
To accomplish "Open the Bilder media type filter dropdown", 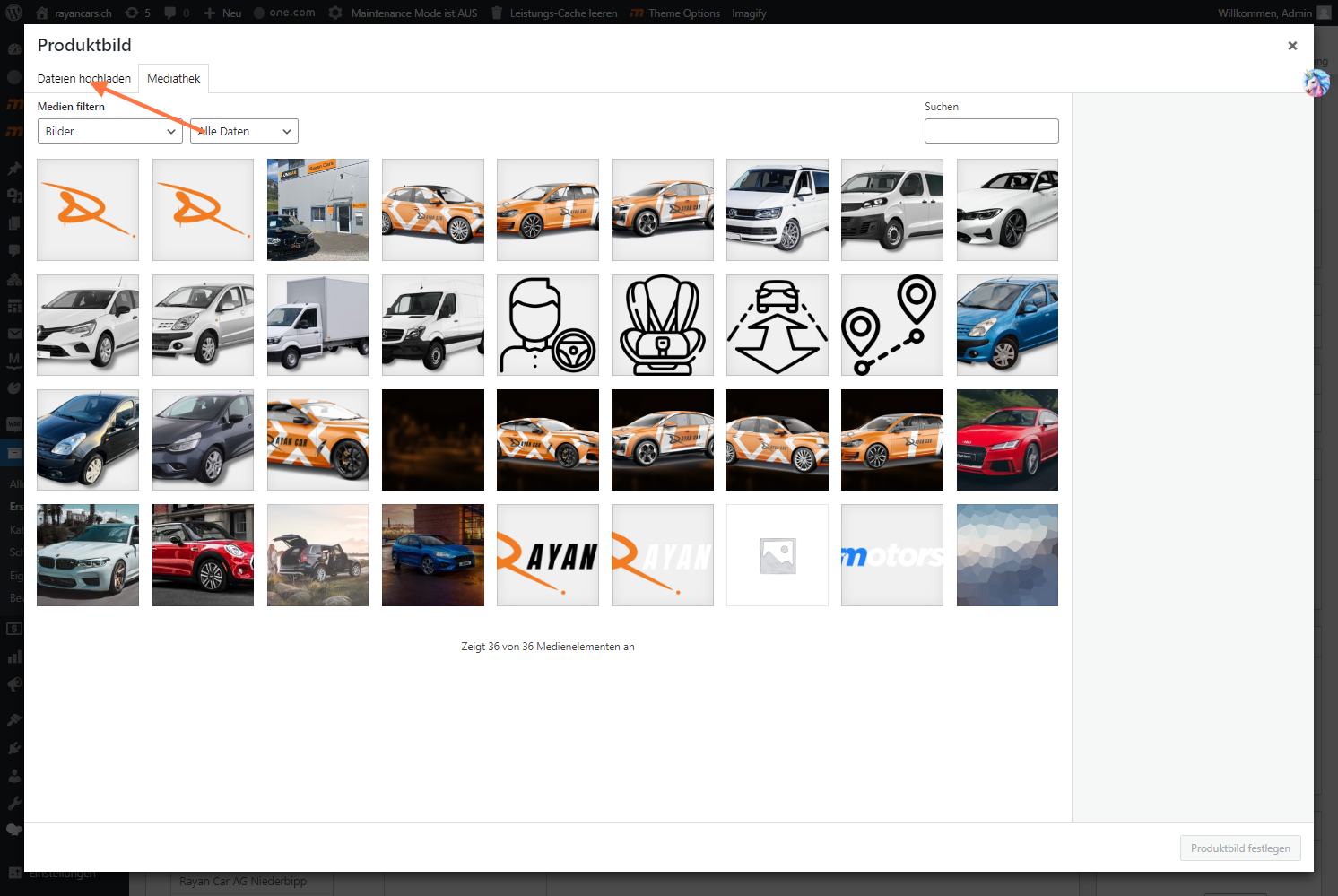I will [110, 131].
